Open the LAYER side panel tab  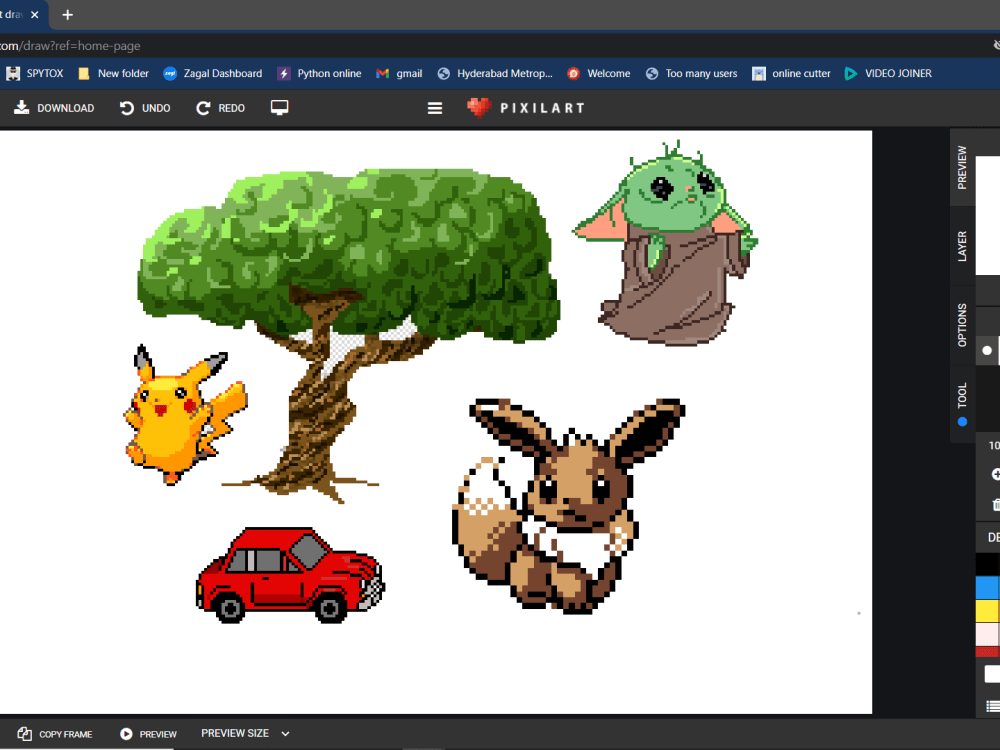pyautogui.click(x=962, y=246)
